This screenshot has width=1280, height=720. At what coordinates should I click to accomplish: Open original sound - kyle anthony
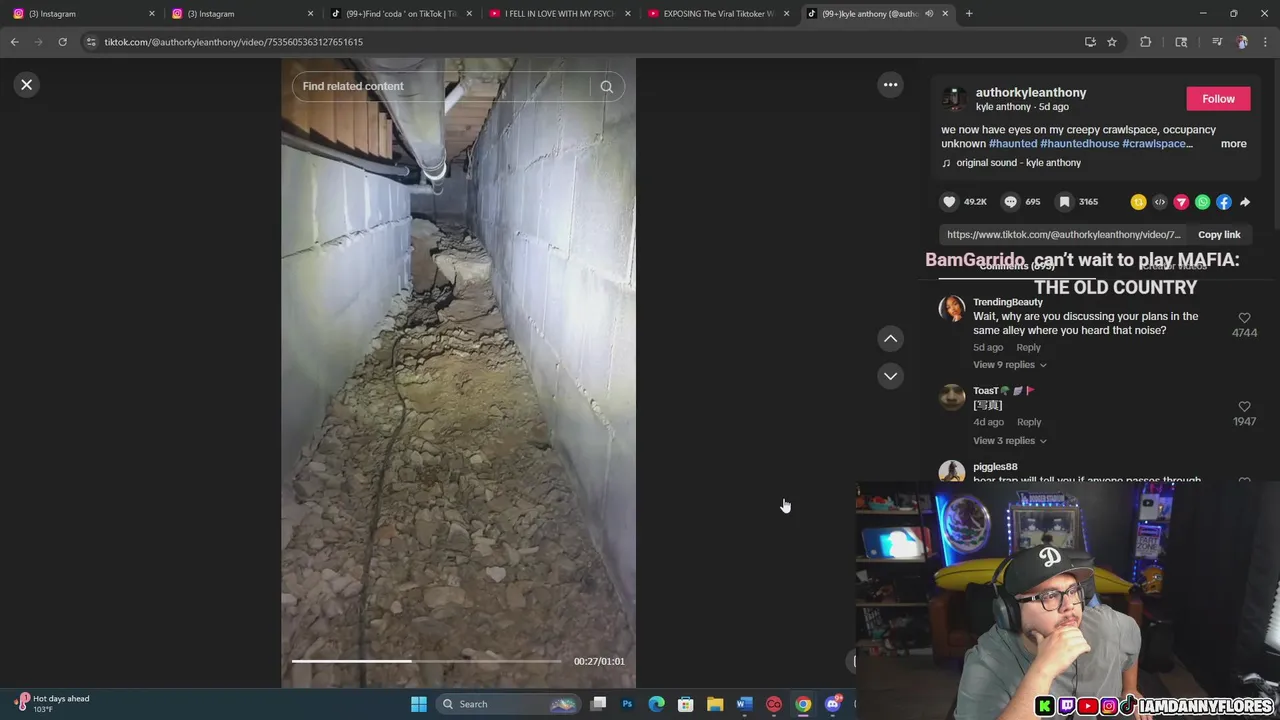click(x=1018, y=163)
